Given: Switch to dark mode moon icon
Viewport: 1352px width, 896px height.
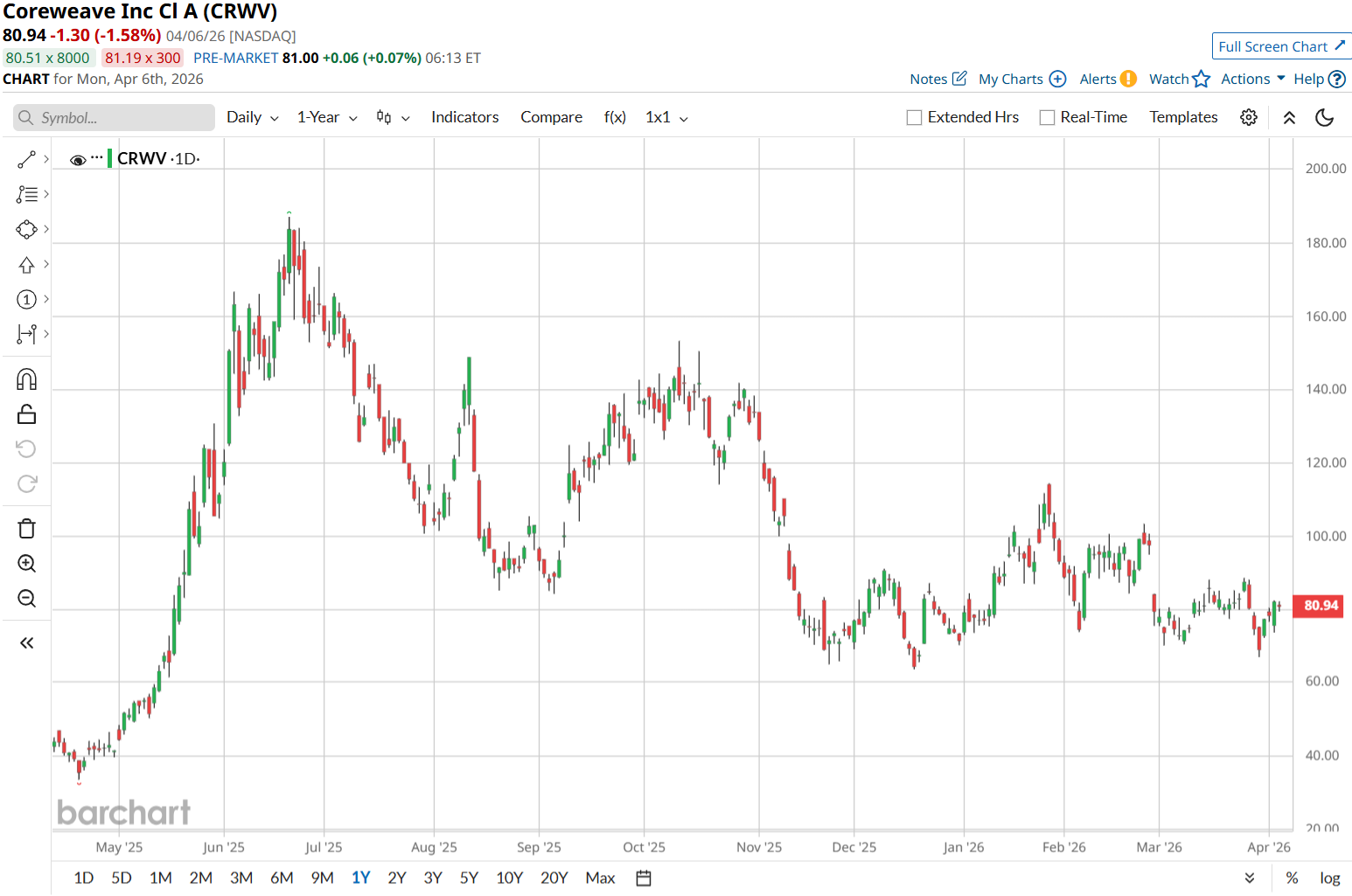Looking at the screenshot, I should tap(1324, 117).
